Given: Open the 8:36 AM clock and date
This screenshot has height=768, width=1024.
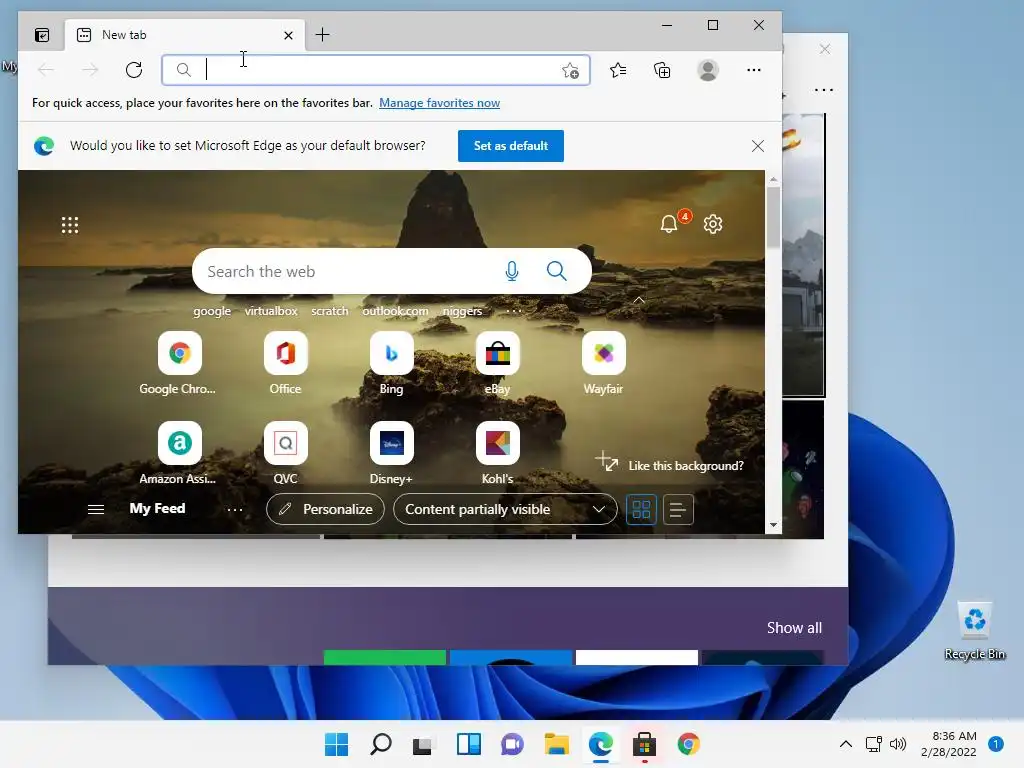Looking at the screenshot, I should [x=948, y=744].
